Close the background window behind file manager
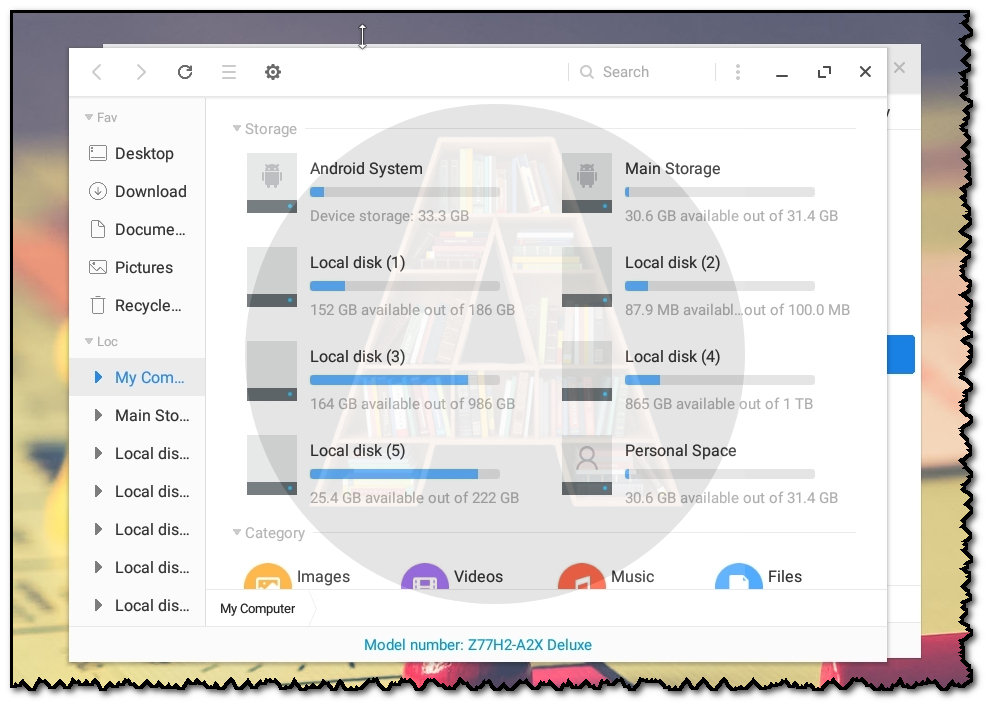Screen dimensions: 990x708 point(900,68)
